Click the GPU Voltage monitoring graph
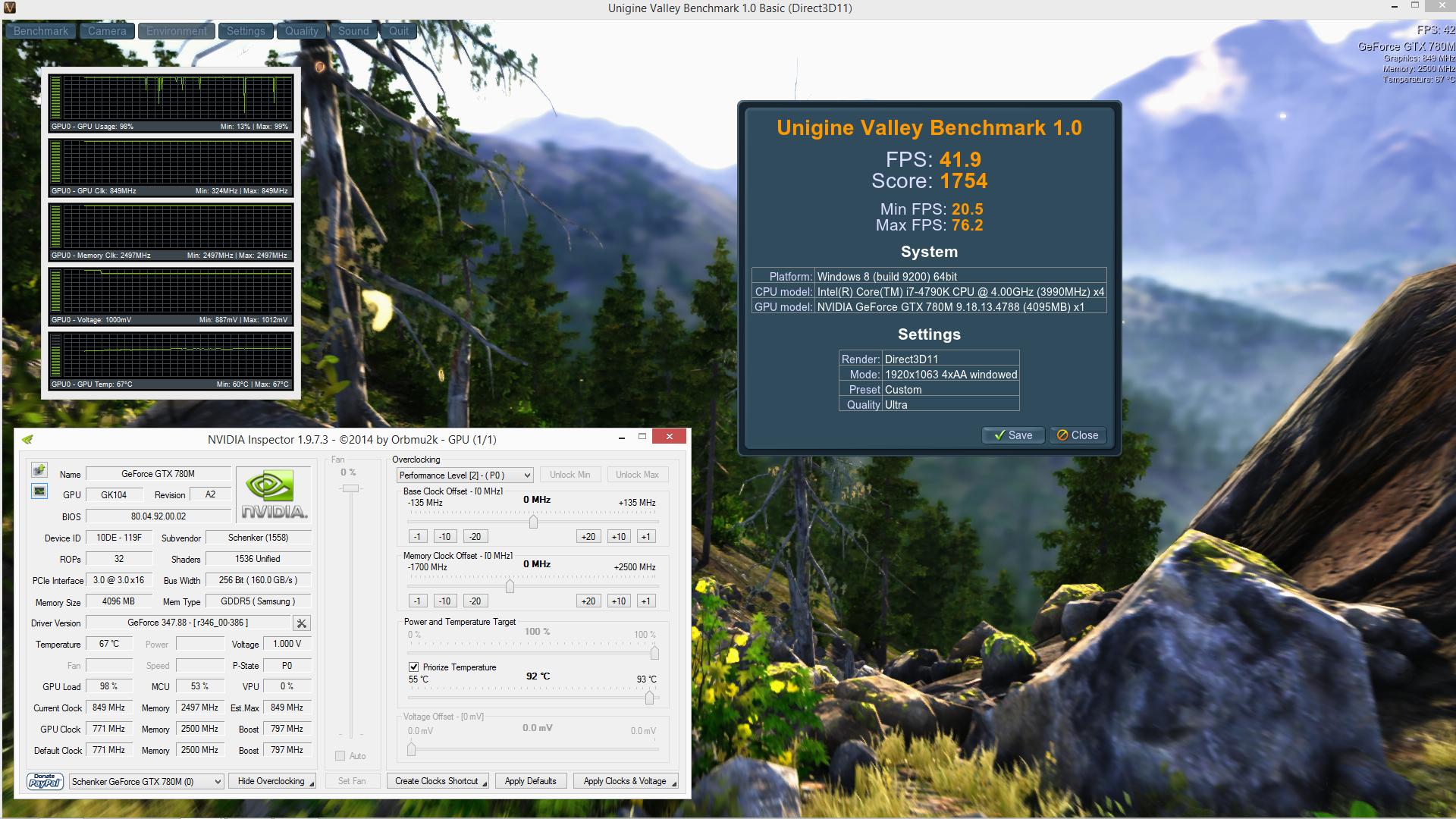1456x819 pixels. click(171, 296)
